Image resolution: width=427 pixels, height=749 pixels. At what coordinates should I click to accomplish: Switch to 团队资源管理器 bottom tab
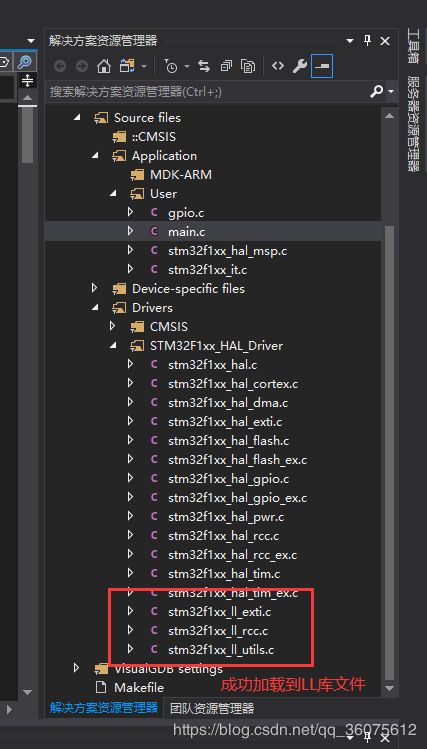click(212, 708)
